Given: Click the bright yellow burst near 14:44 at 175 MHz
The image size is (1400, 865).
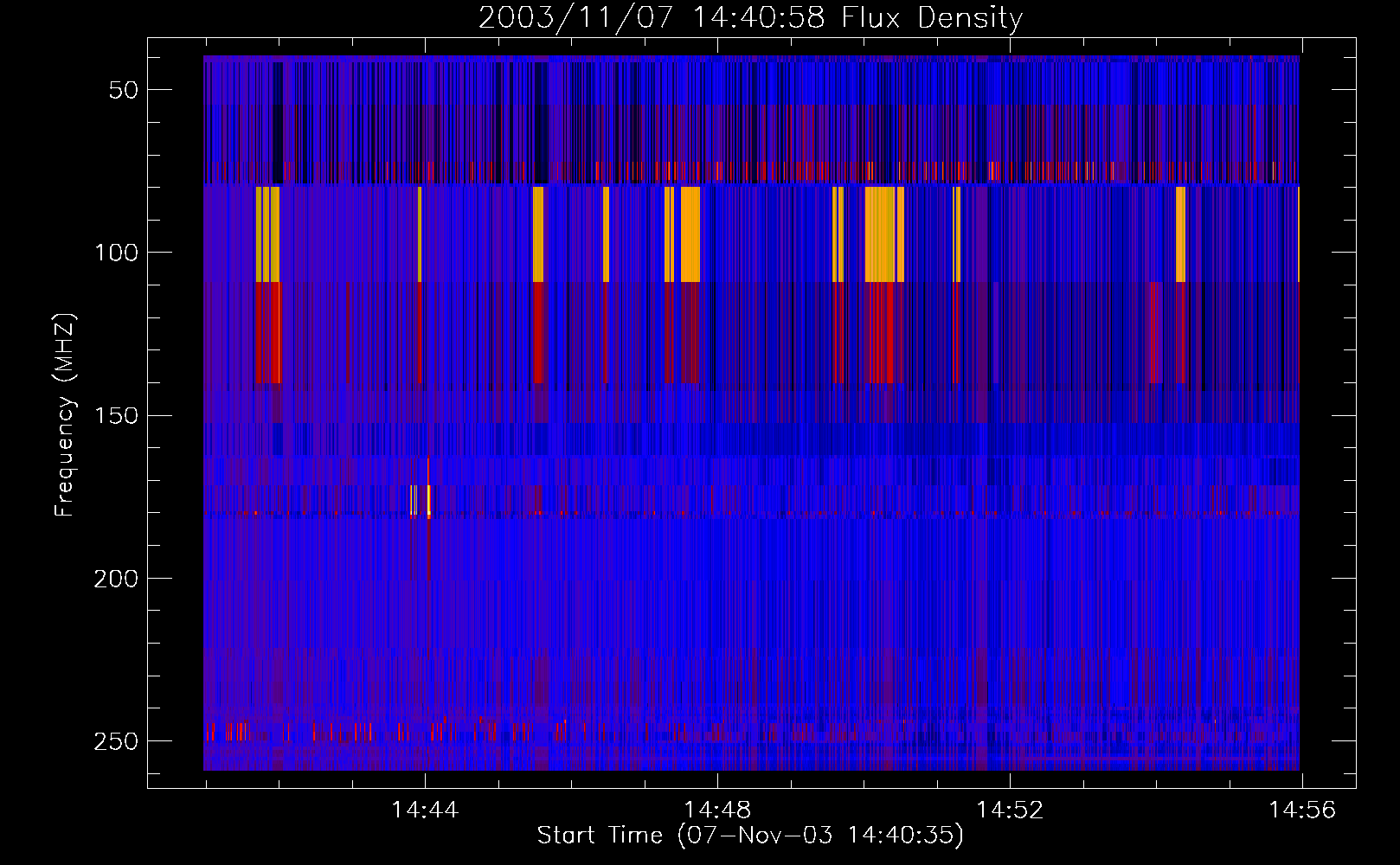Looking at the screenshot, I should click(428, 500).
